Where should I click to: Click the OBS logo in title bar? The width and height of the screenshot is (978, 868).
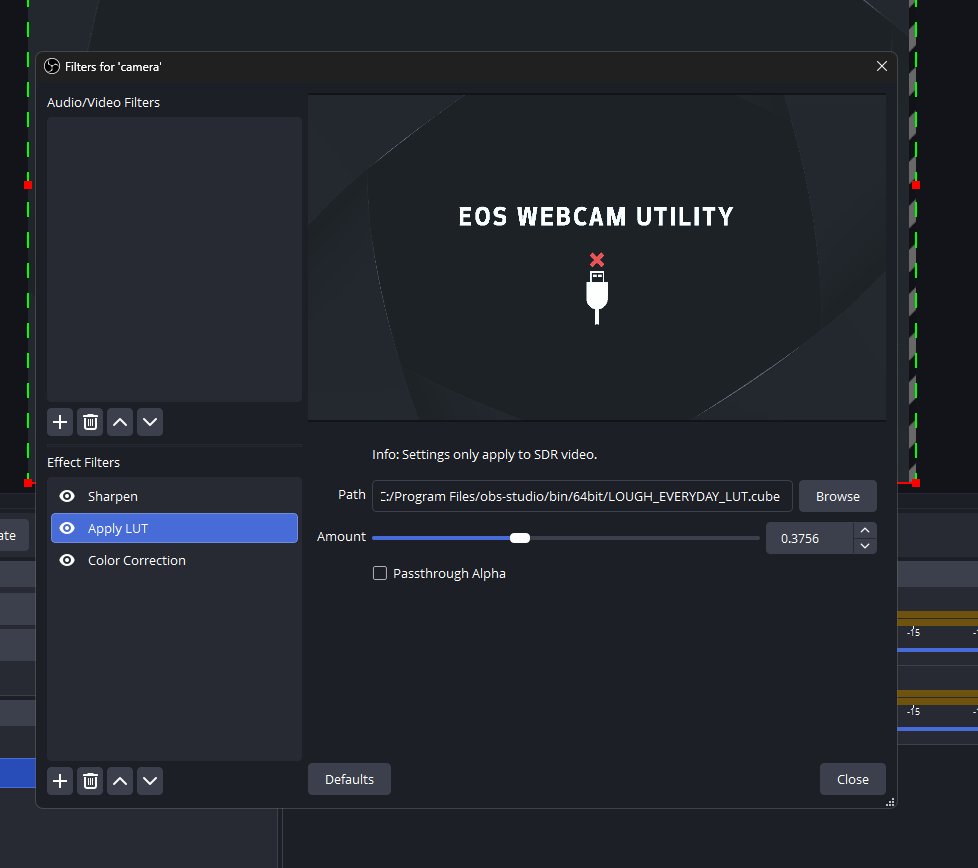tap(52, 66)
